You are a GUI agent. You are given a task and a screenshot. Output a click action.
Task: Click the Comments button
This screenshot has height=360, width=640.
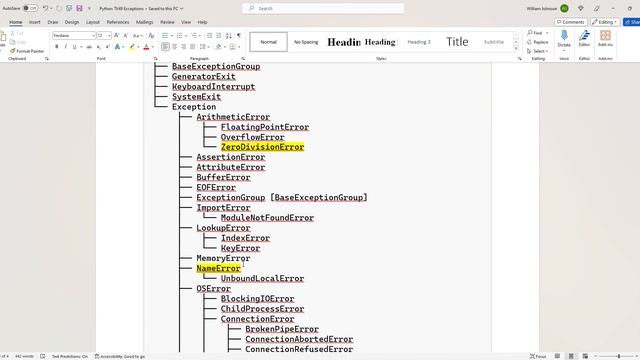(571, 22)
